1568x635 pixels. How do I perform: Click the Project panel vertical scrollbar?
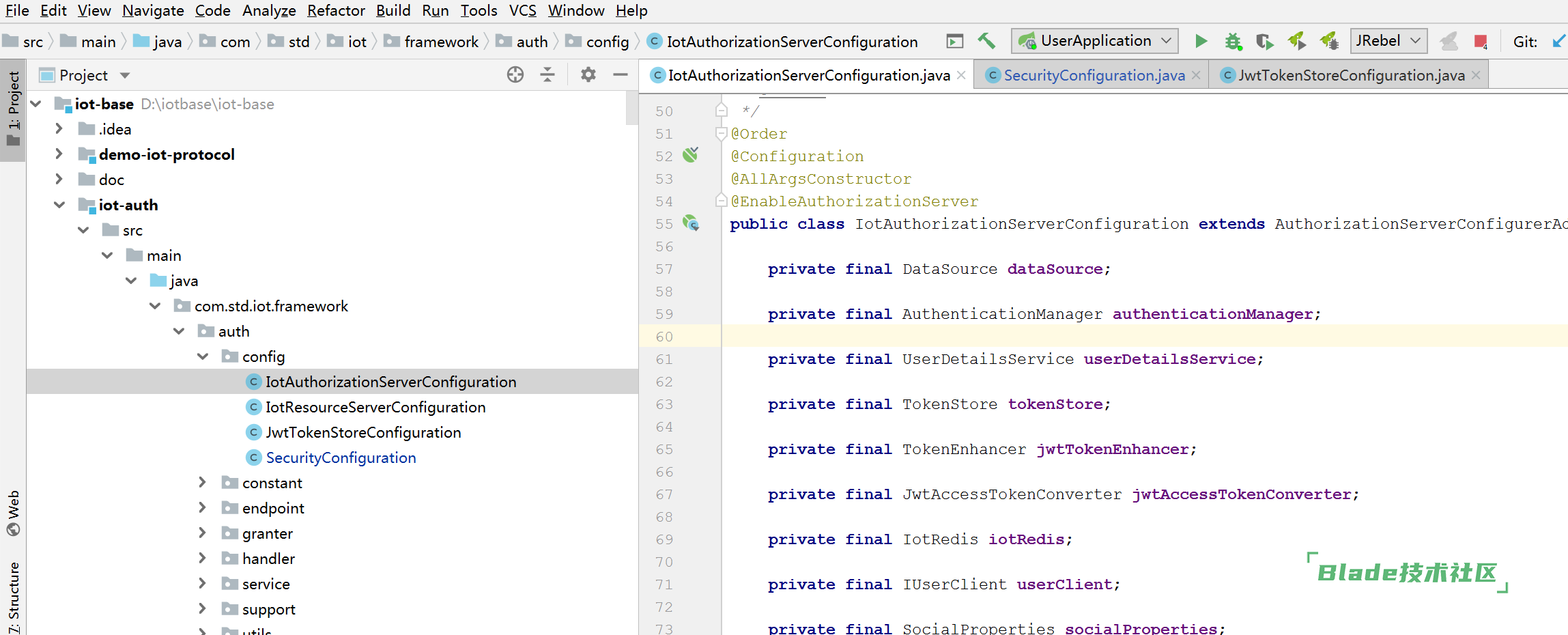[631, 108]
